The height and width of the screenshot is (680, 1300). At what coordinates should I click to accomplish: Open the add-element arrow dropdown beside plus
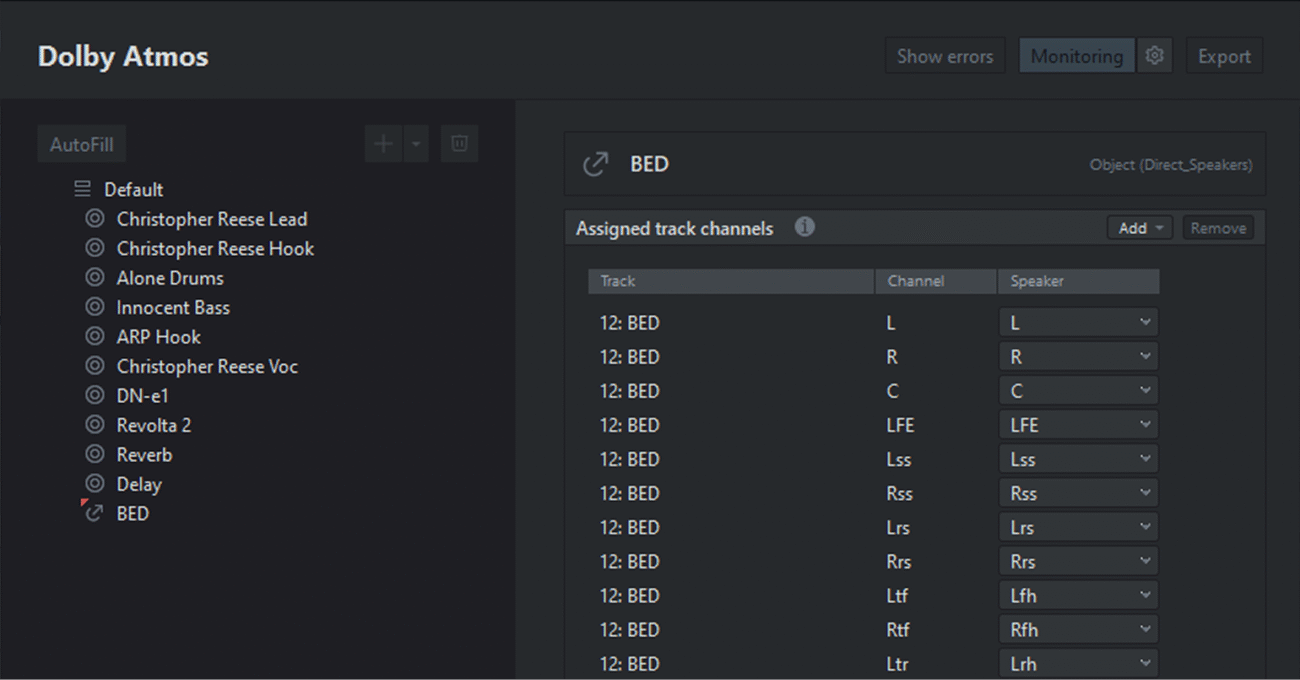[x=416, y=144]
